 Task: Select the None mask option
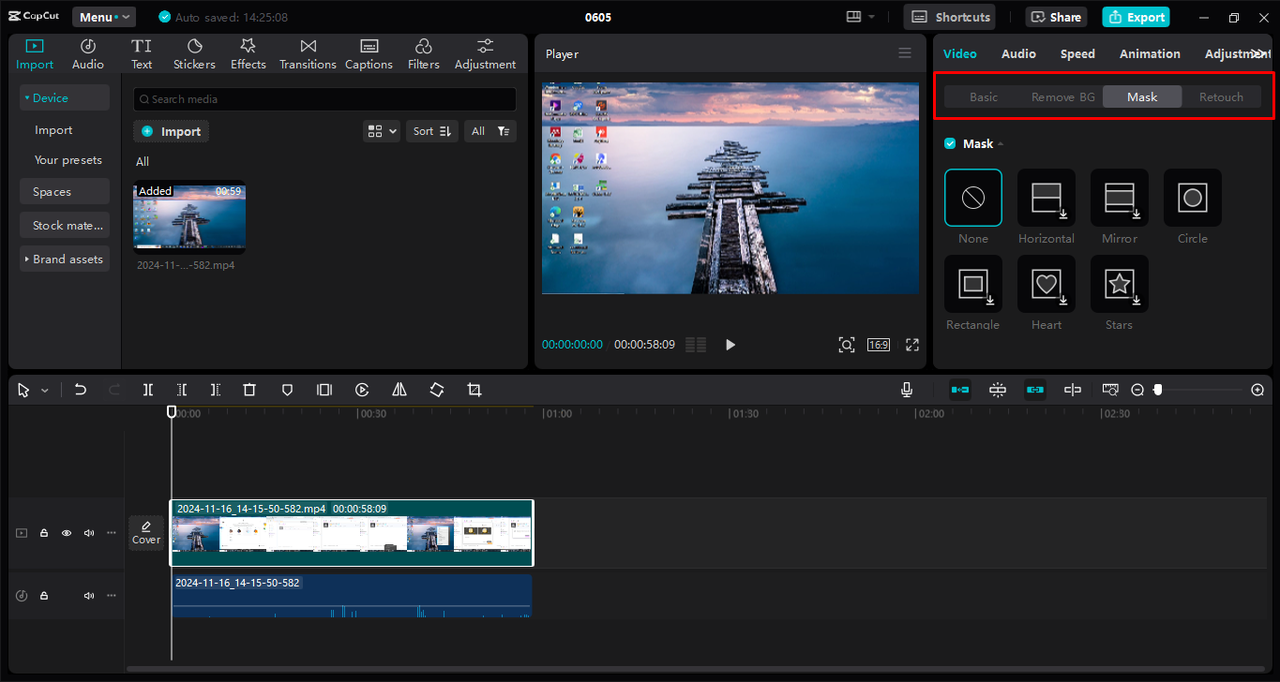click(973, 198)
